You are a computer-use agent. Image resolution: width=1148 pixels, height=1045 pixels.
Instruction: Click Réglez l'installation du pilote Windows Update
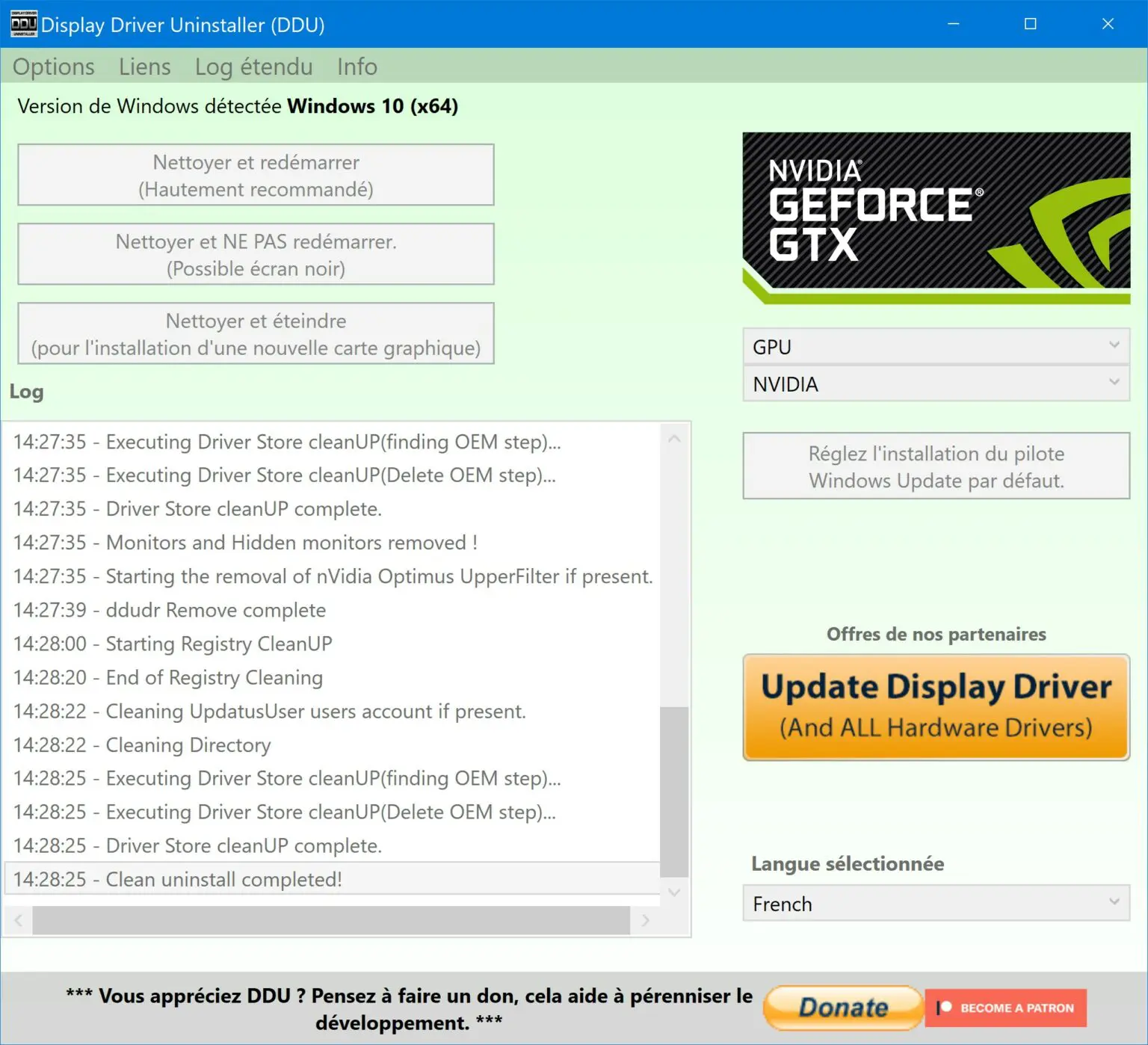(x=935, y=466)
